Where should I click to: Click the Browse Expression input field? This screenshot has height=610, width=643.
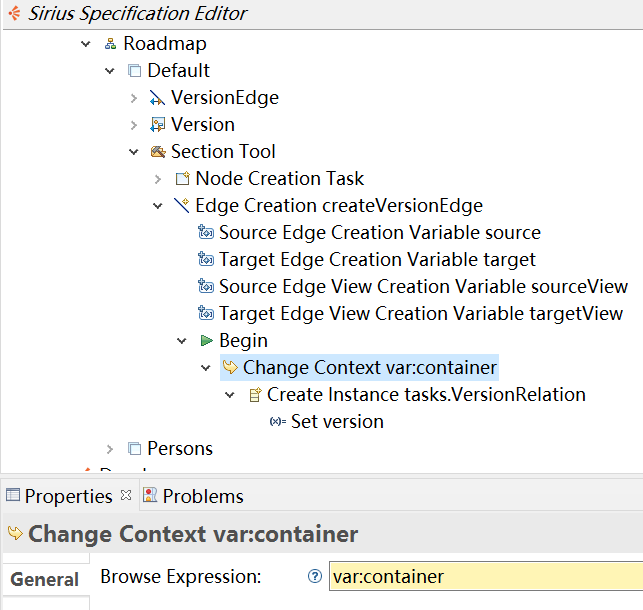pos(486,576)
